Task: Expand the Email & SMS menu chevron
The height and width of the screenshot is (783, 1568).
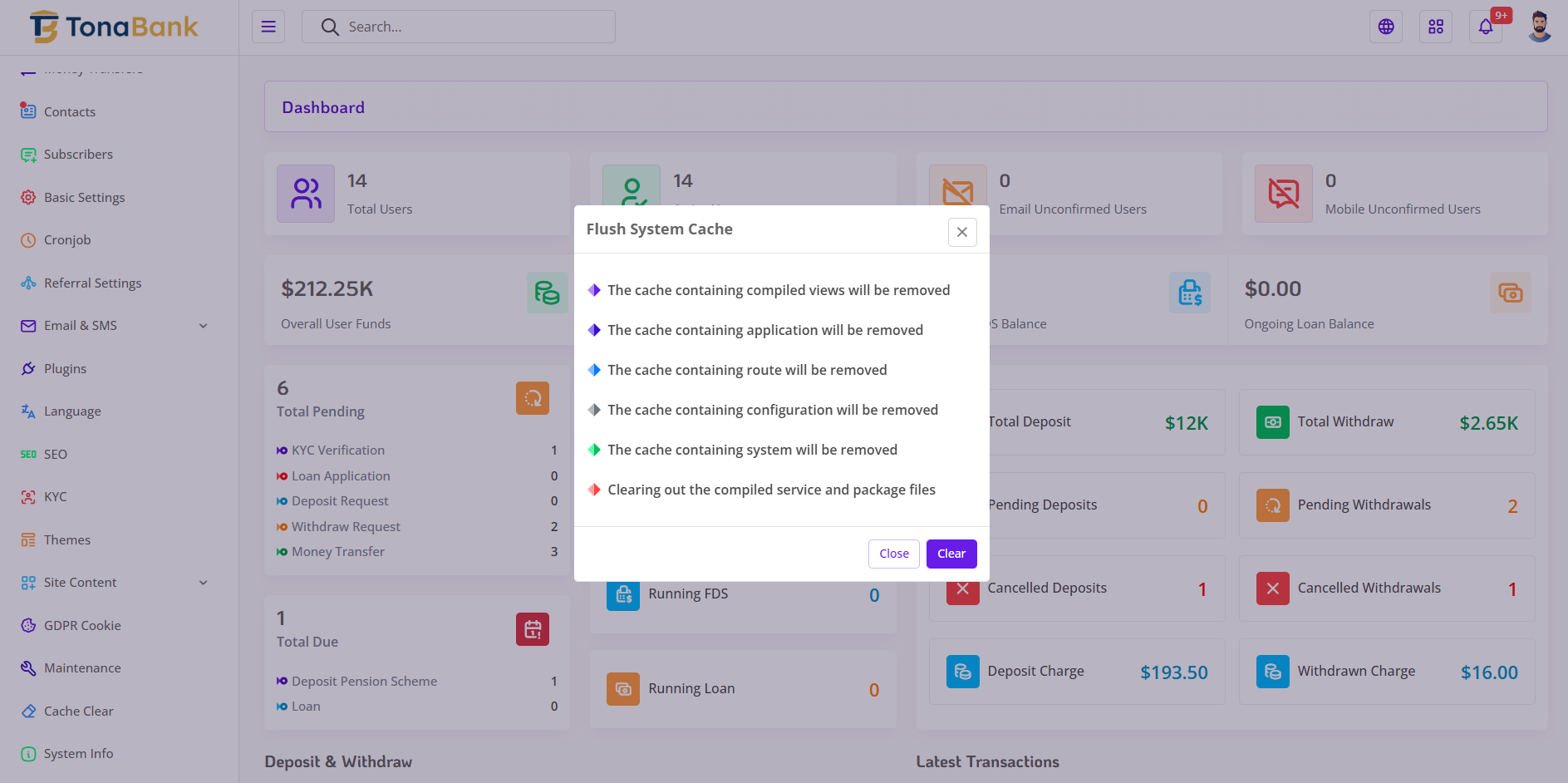Action: (x=204, y=326)
